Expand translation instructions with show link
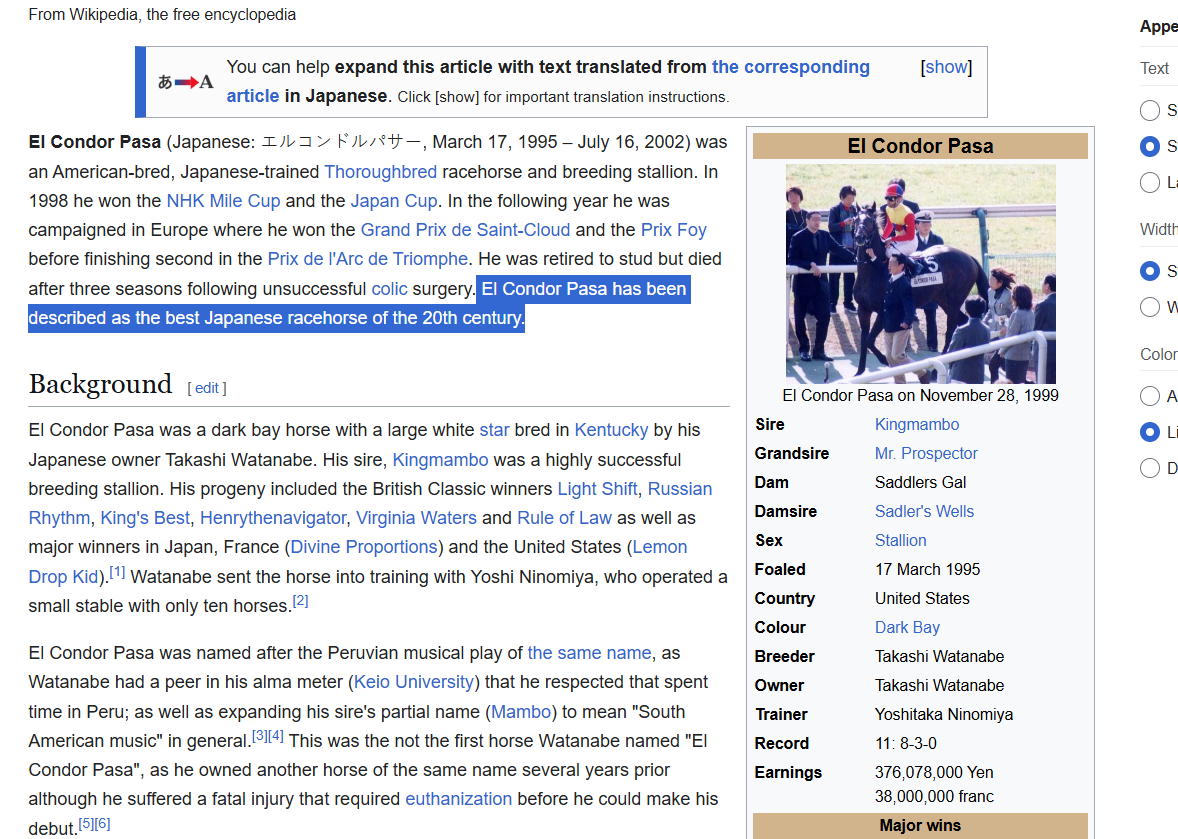 click(946, 67)
